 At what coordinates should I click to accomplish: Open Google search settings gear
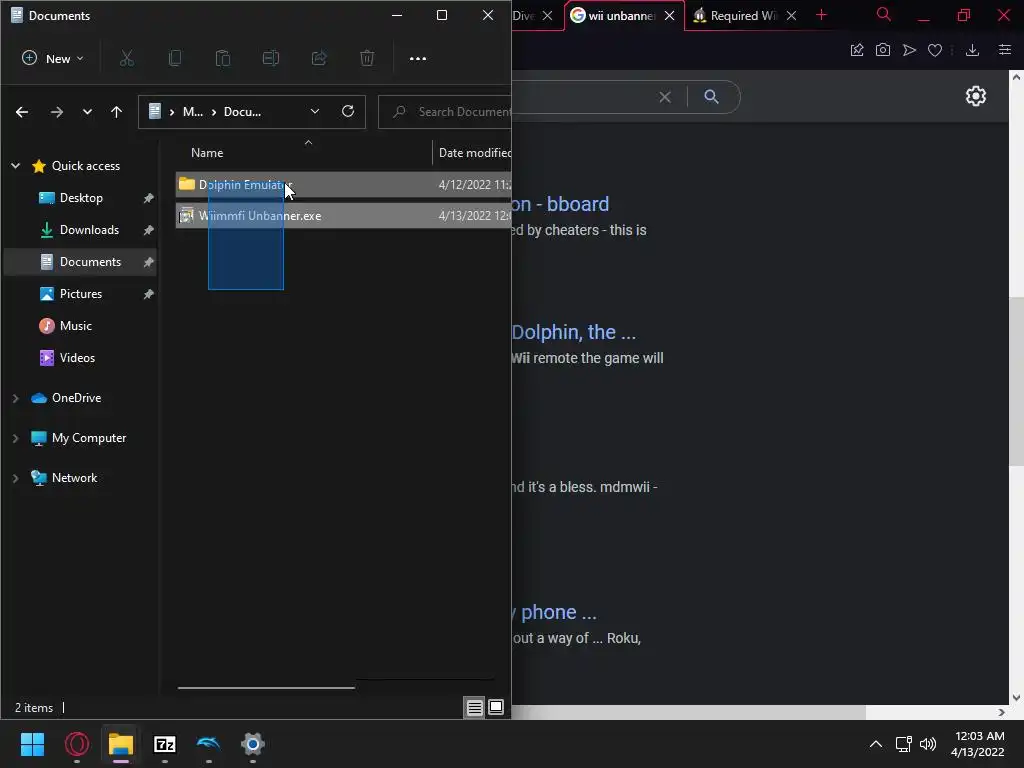(976, 96)
